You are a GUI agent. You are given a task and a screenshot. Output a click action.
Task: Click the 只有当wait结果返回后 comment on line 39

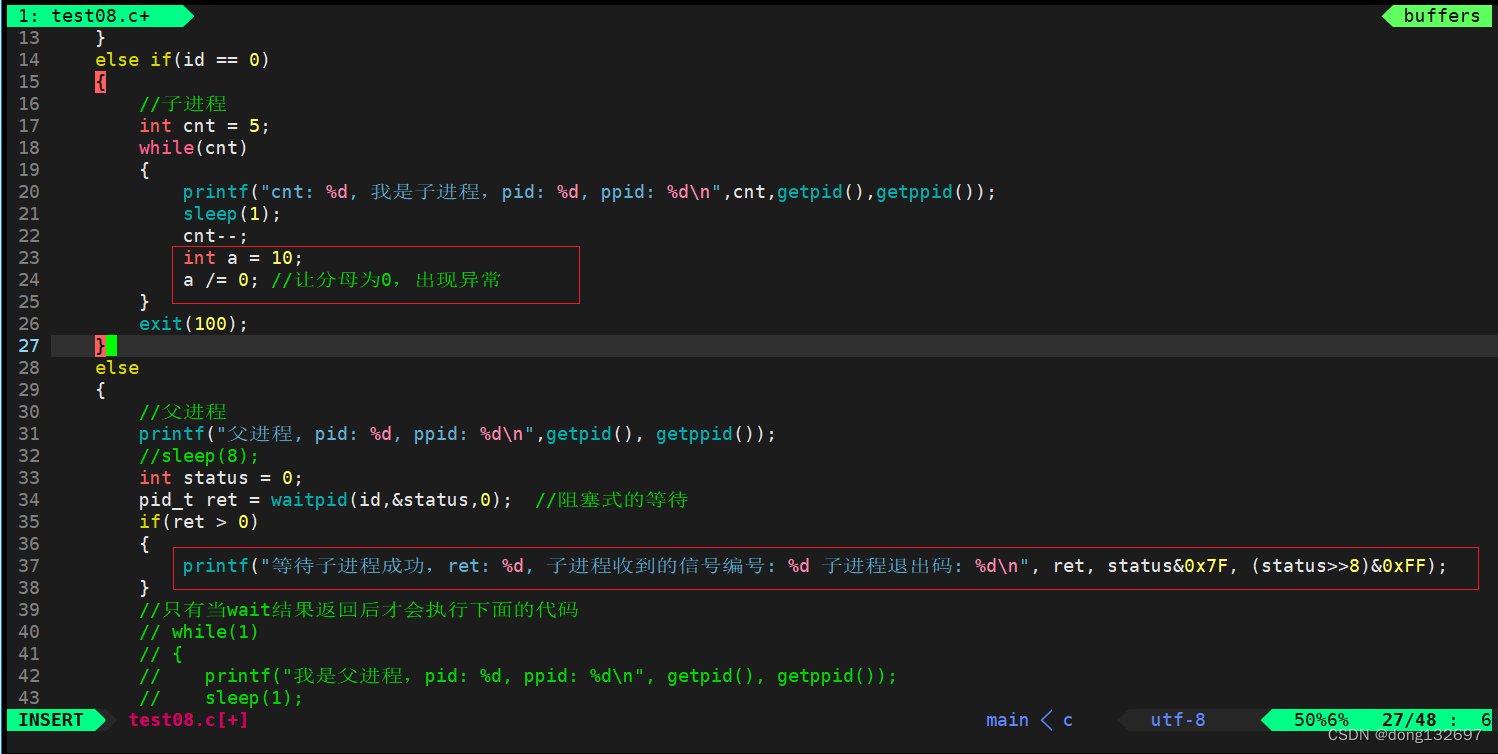[x=359, y=610]
